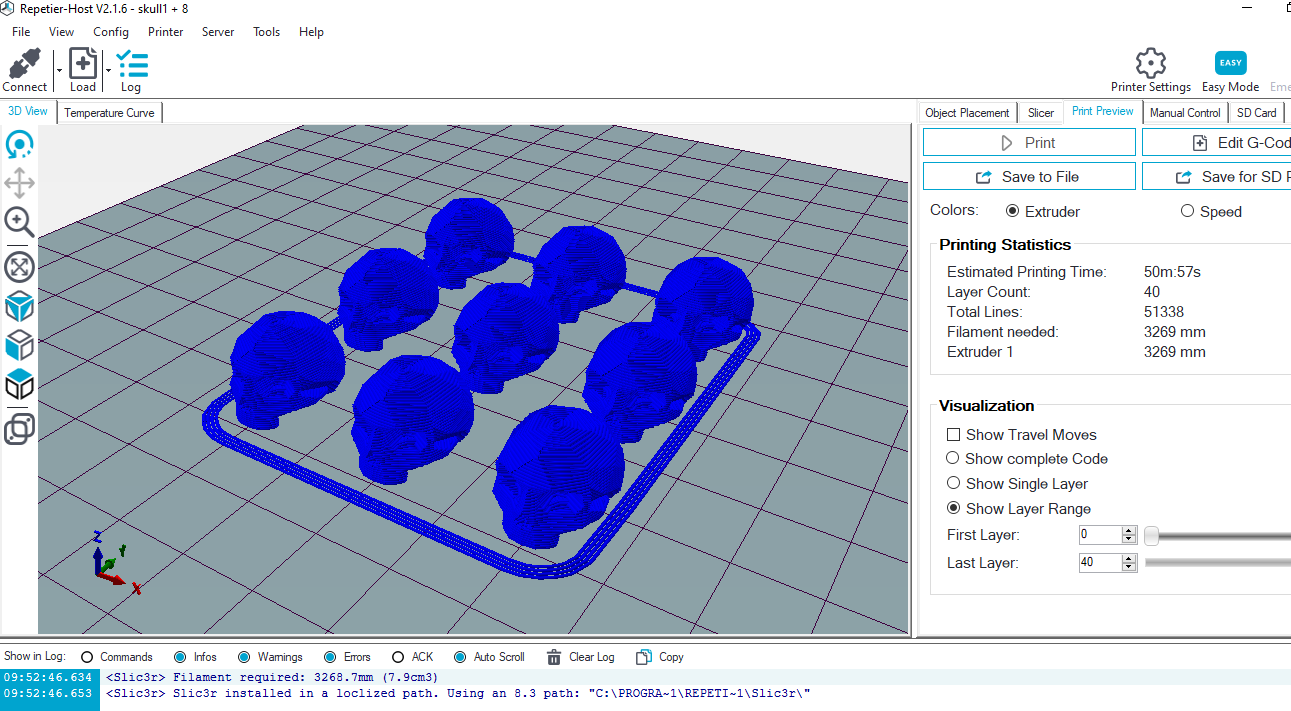The width and height of the screenshot is (1291, 711).
Task: Open the Connect dropdown arrow
Action: pyautogui.click(x=59, y=71)
